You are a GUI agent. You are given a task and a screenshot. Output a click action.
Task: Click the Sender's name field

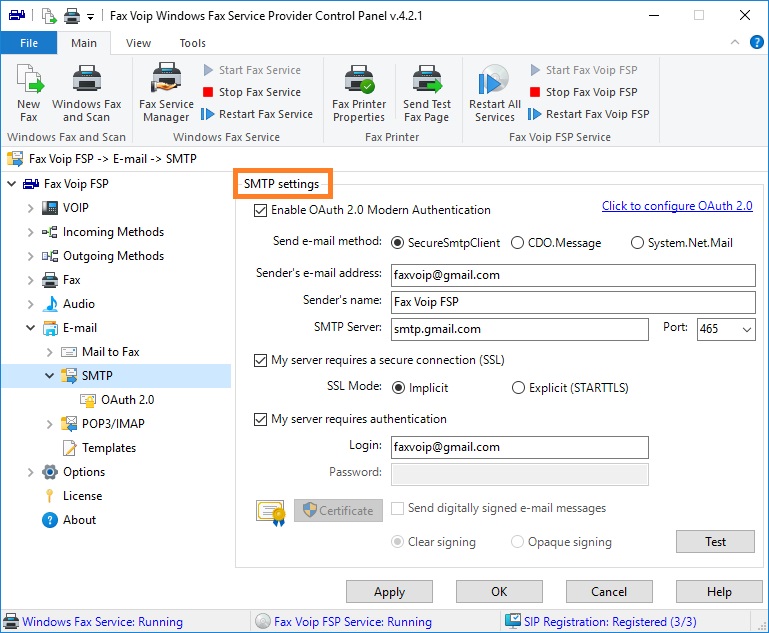[x=573, y=303]
